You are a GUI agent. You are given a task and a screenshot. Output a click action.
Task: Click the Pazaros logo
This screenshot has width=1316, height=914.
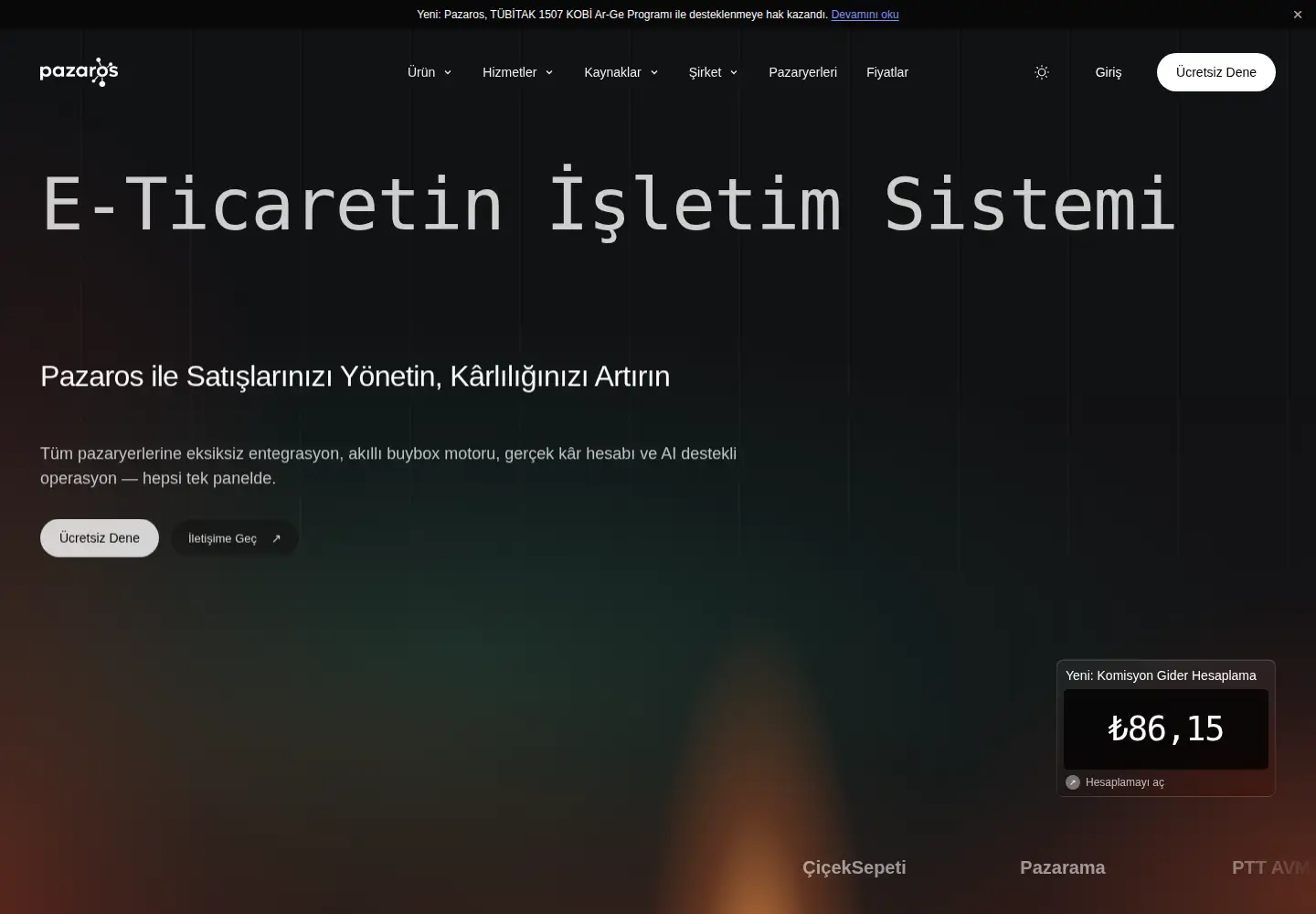[80, 72]
